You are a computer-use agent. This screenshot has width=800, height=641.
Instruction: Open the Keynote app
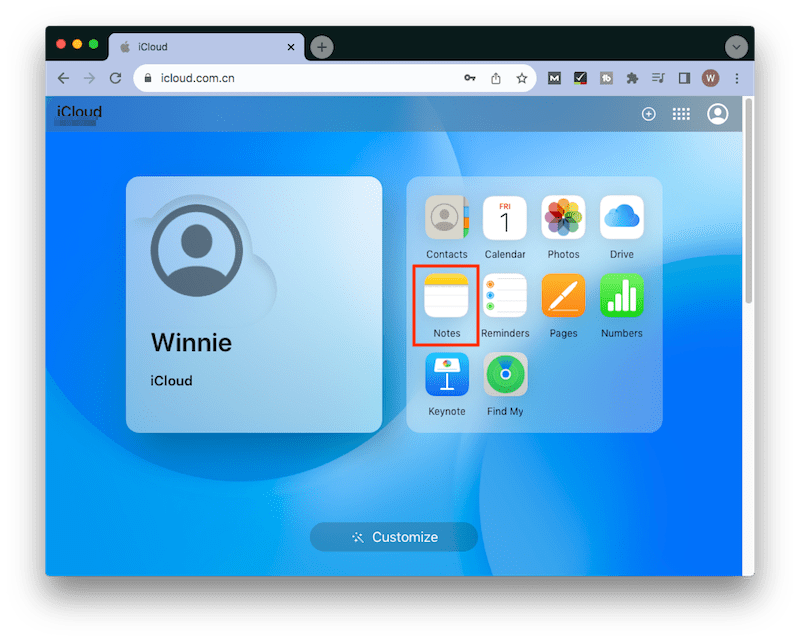point(446,374)
